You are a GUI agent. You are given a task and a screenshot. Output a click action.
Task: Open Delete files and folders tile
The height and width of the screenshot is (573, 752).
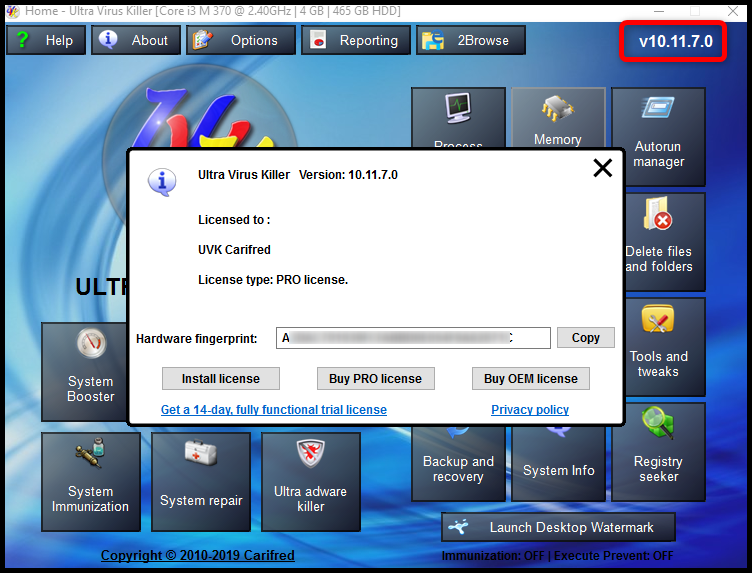[665, 242]
